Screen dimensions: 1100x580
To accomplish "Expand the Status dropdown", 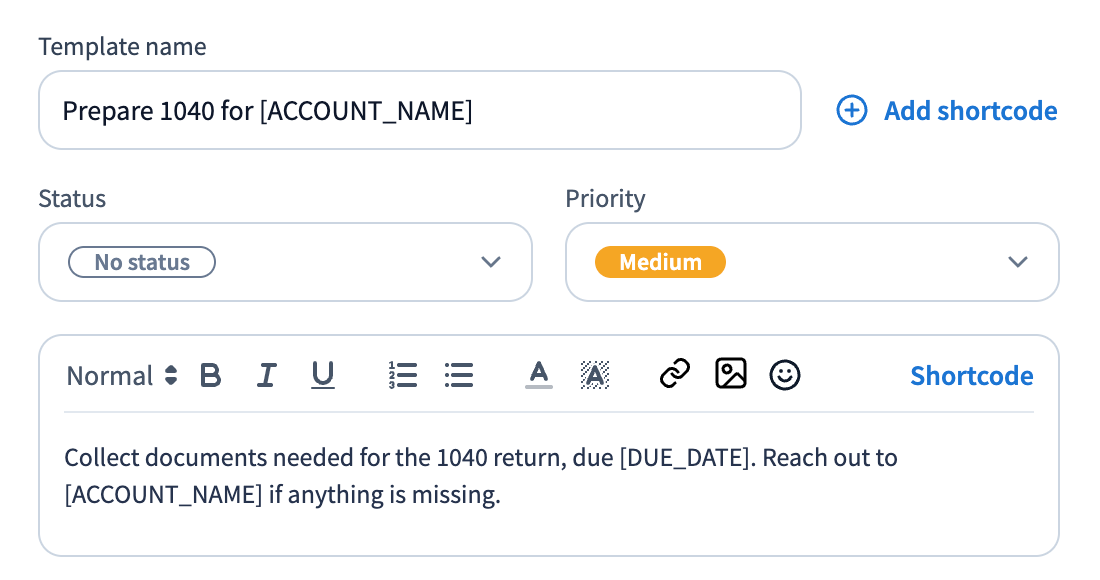I will click(x=286, y=262).
